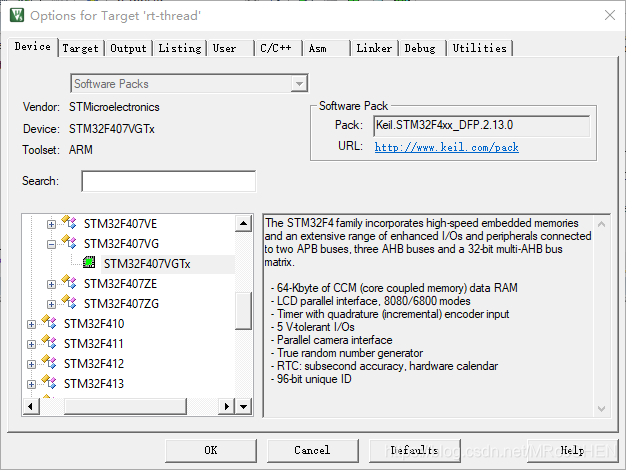626x470 pixels.
Task: Click the Pack name field Keil.STM32F4xx_DFP.2.13.0
Action: (481, 126)
